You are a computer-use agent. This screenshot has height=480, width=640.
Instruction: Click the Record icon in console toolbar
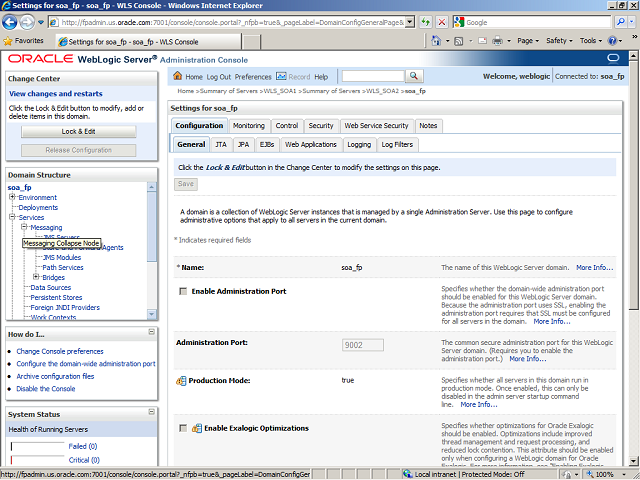pos(282,77)
